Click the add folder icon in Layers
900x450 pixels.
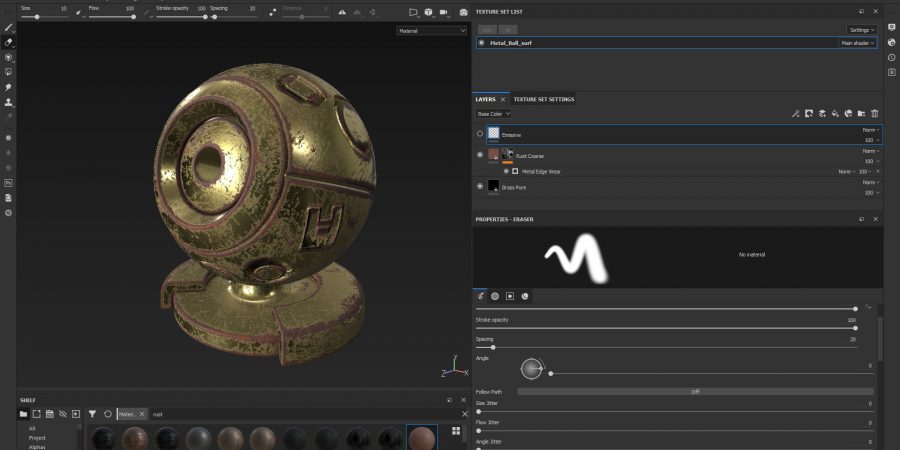860,114
